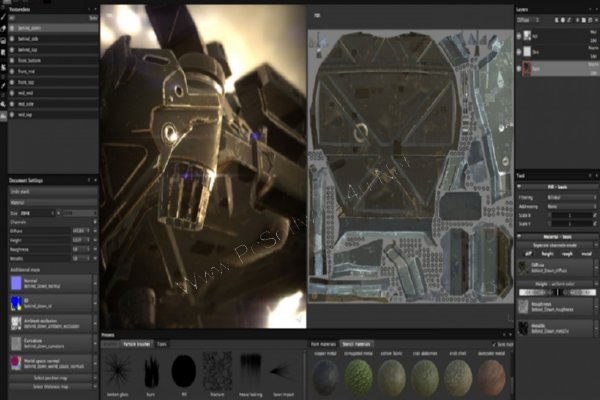Switch to the Particle brushes shelf tab
The width and height of the screenshot is (600, 400).
click(x=137, y=344)
